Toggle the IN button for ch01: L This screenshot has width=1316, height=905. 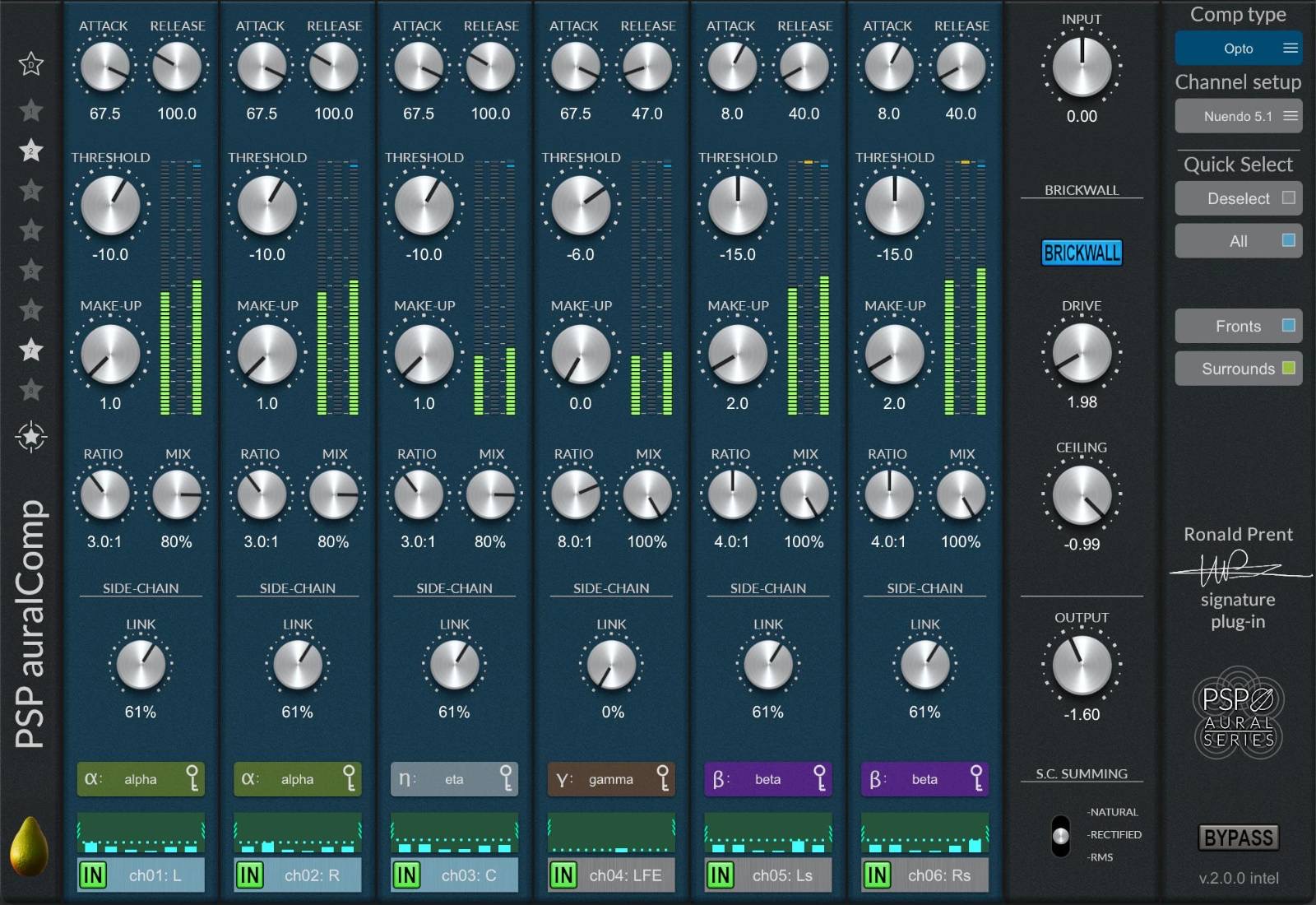pos(93,875)
